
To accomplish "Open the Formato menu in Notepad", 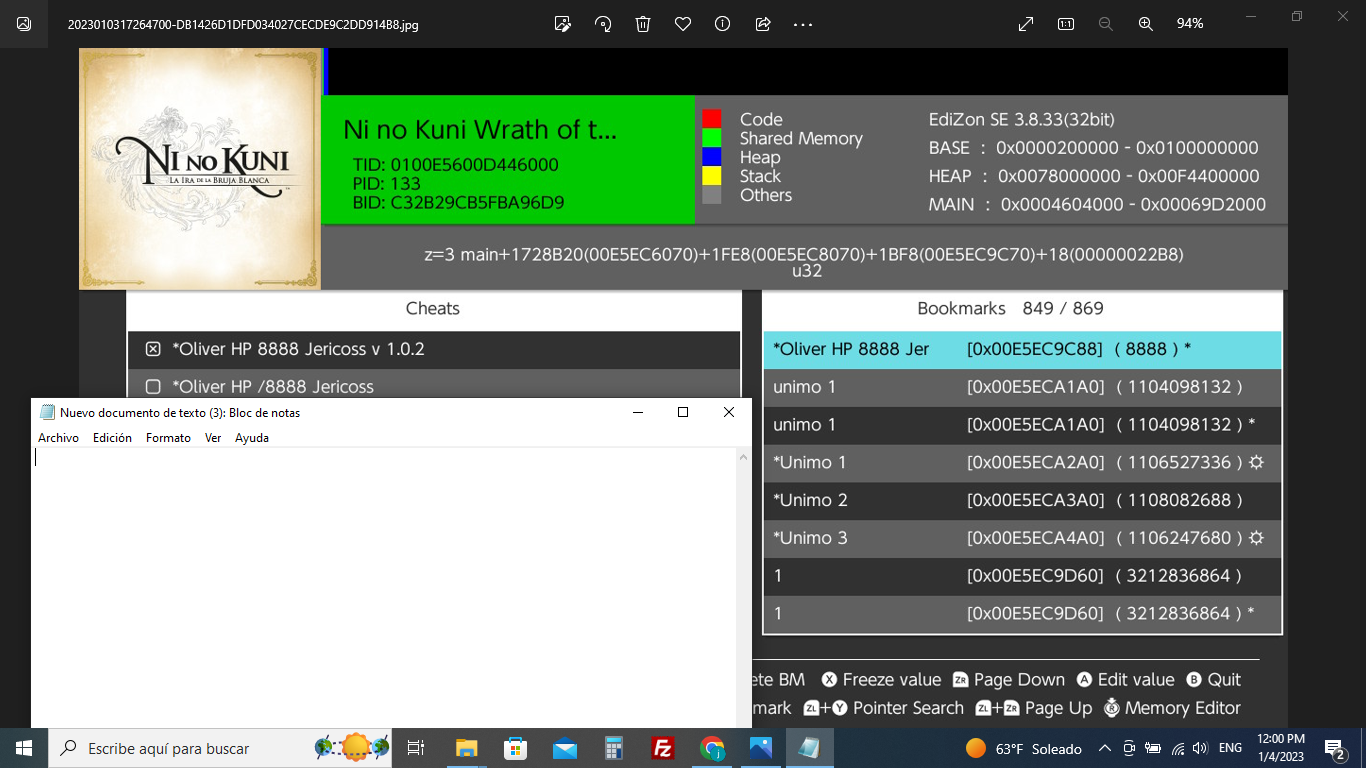I will [x=168, y=438].
